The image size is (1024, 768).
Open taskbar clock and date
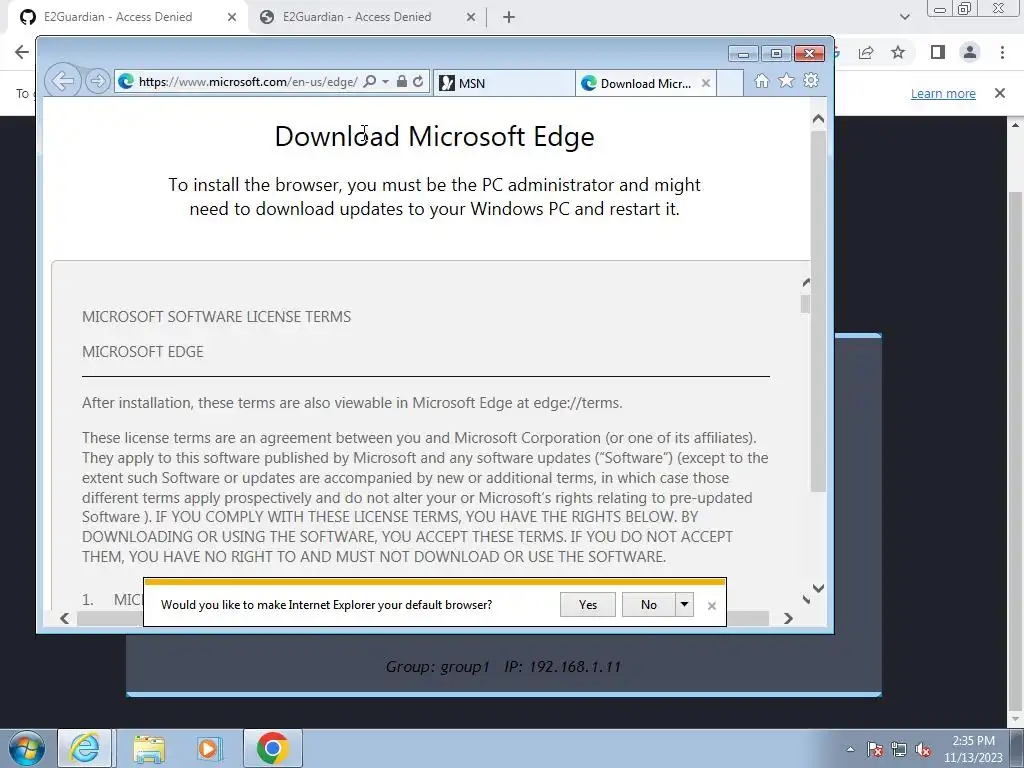(973, 749)
